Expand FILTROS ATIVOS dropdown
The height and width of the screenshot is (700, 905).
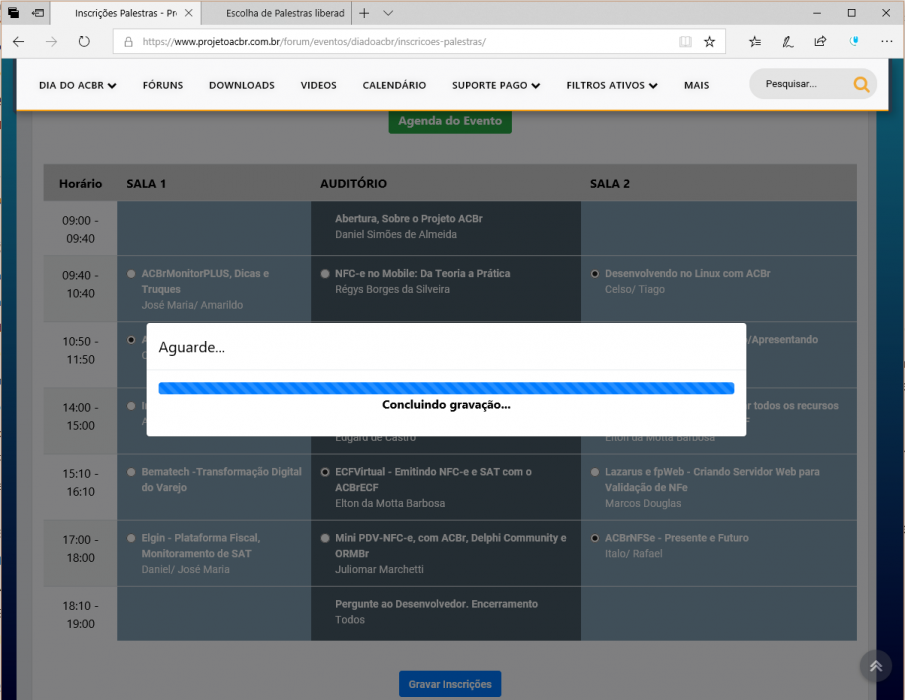[x=612, y=85]
